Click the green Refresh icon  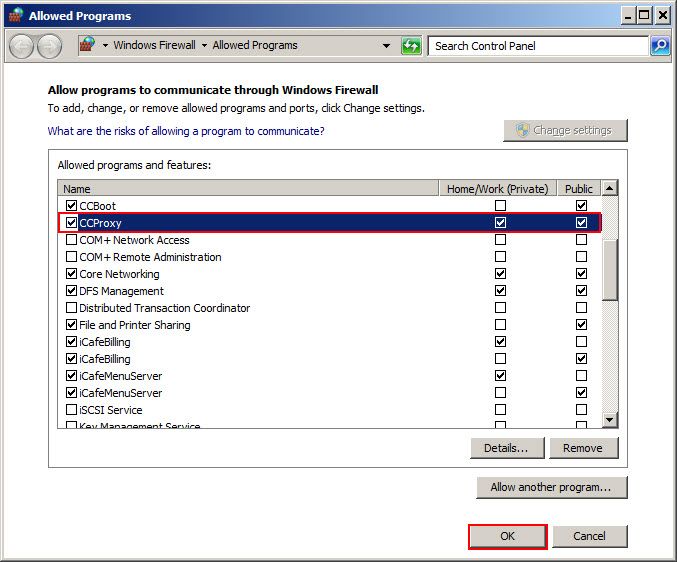[x=411, y=45]
